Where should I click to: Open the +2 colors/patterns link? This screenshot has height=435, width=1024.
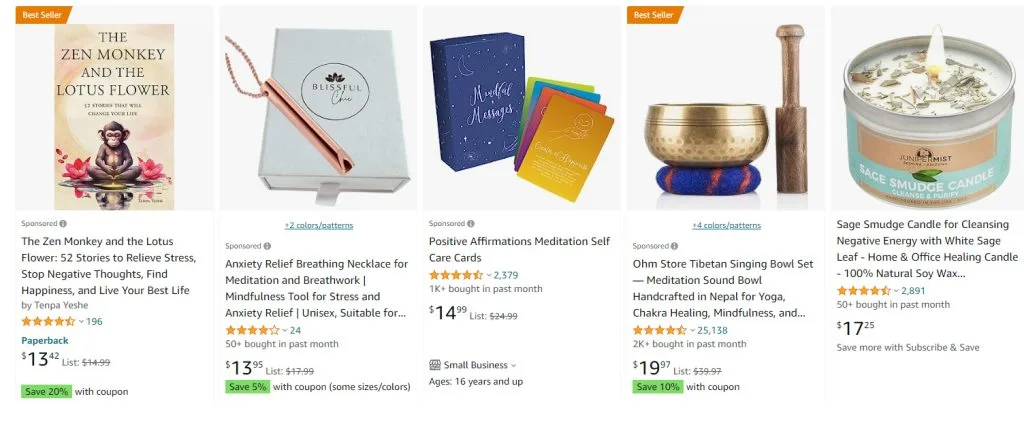tap(319, 225)
